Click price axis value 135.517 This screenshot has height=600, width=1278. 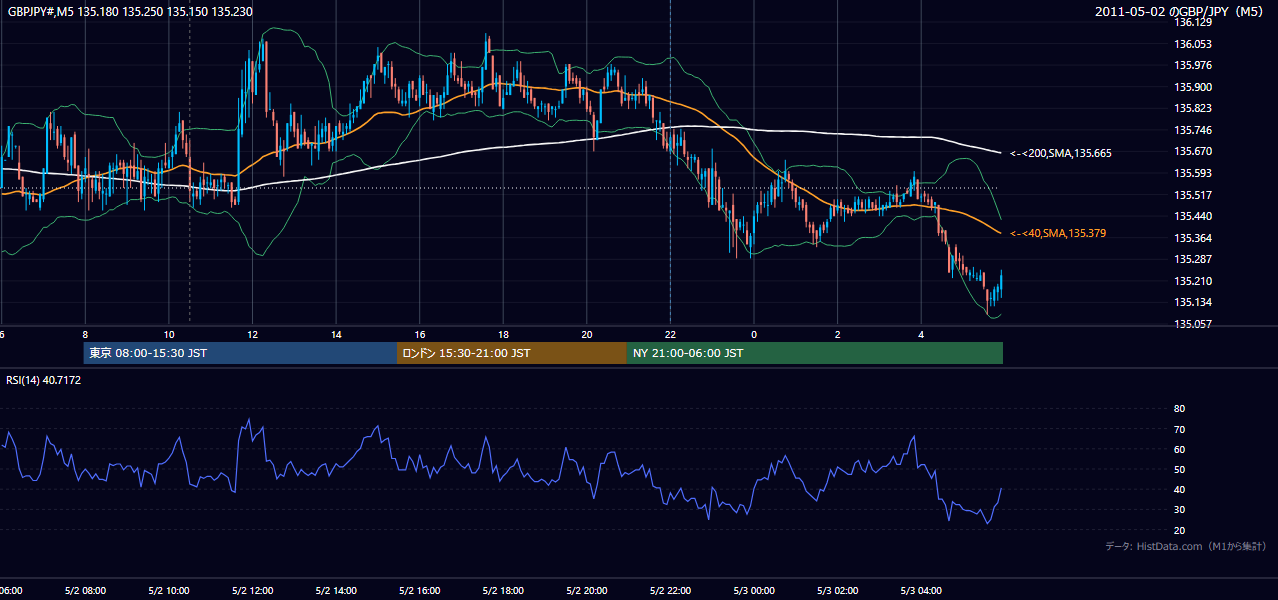[x=1192, y=195]
